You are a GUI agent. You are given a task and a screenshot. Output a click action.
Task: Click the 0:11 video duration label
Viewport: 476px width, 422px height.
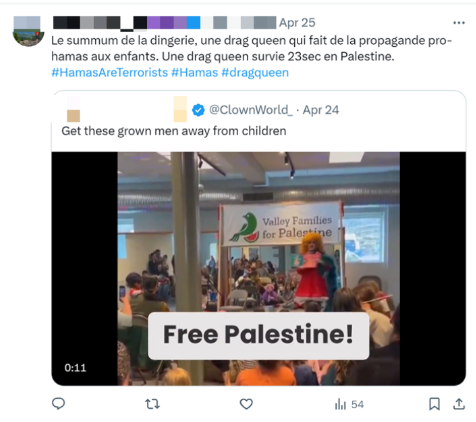[75, 368]
